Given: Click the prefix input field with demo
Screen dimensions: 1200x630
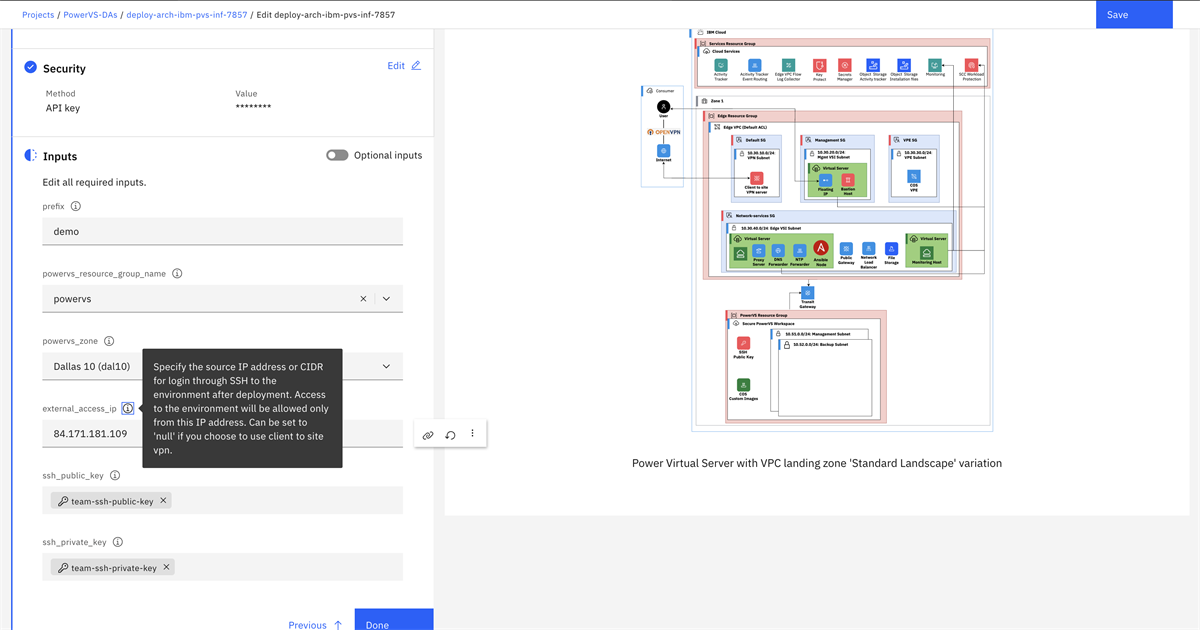Looking at the screenshot, I should [x=222, y=231].
